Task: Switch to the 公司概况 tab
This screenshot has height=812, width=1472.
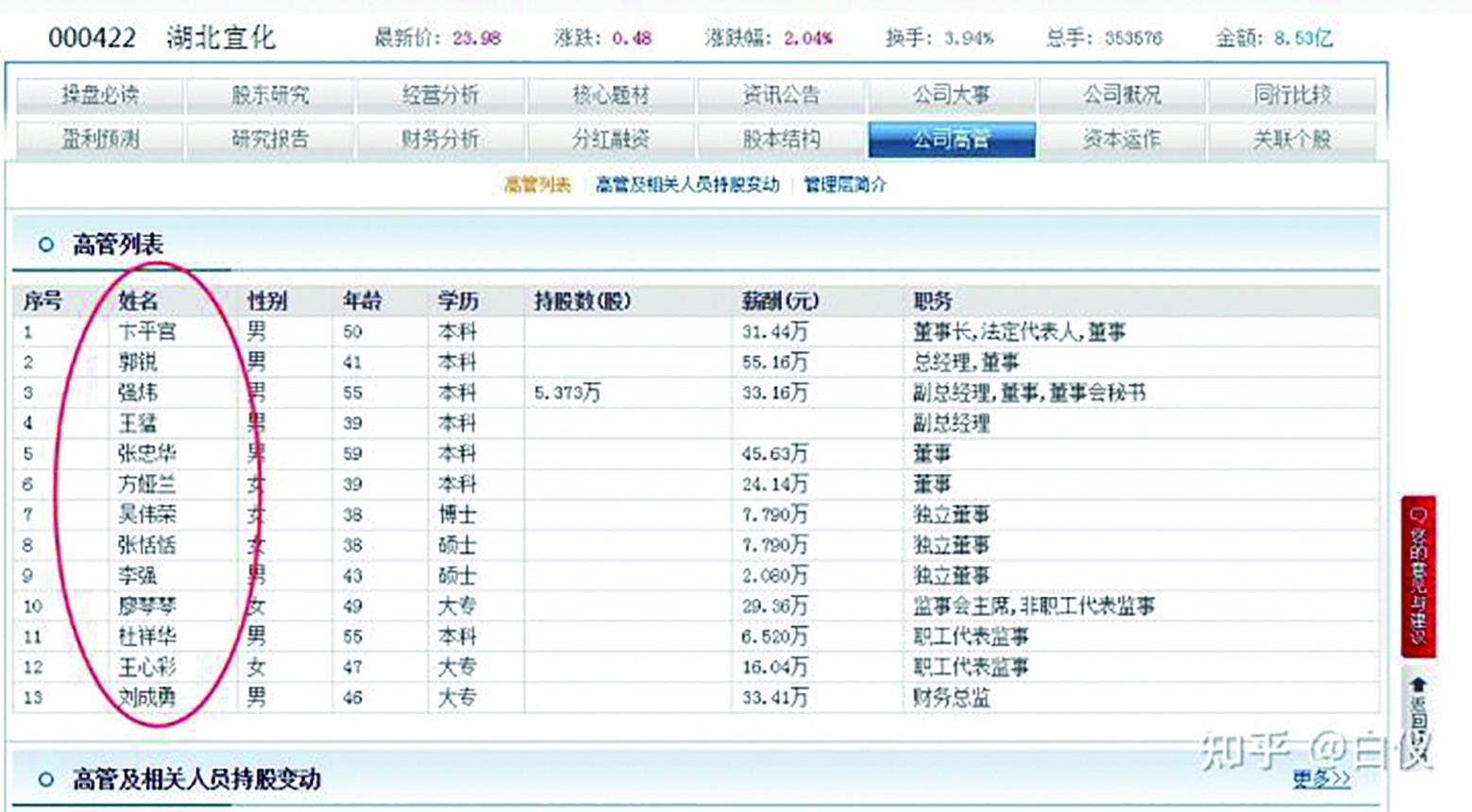Action: (x=1124, y=94)
